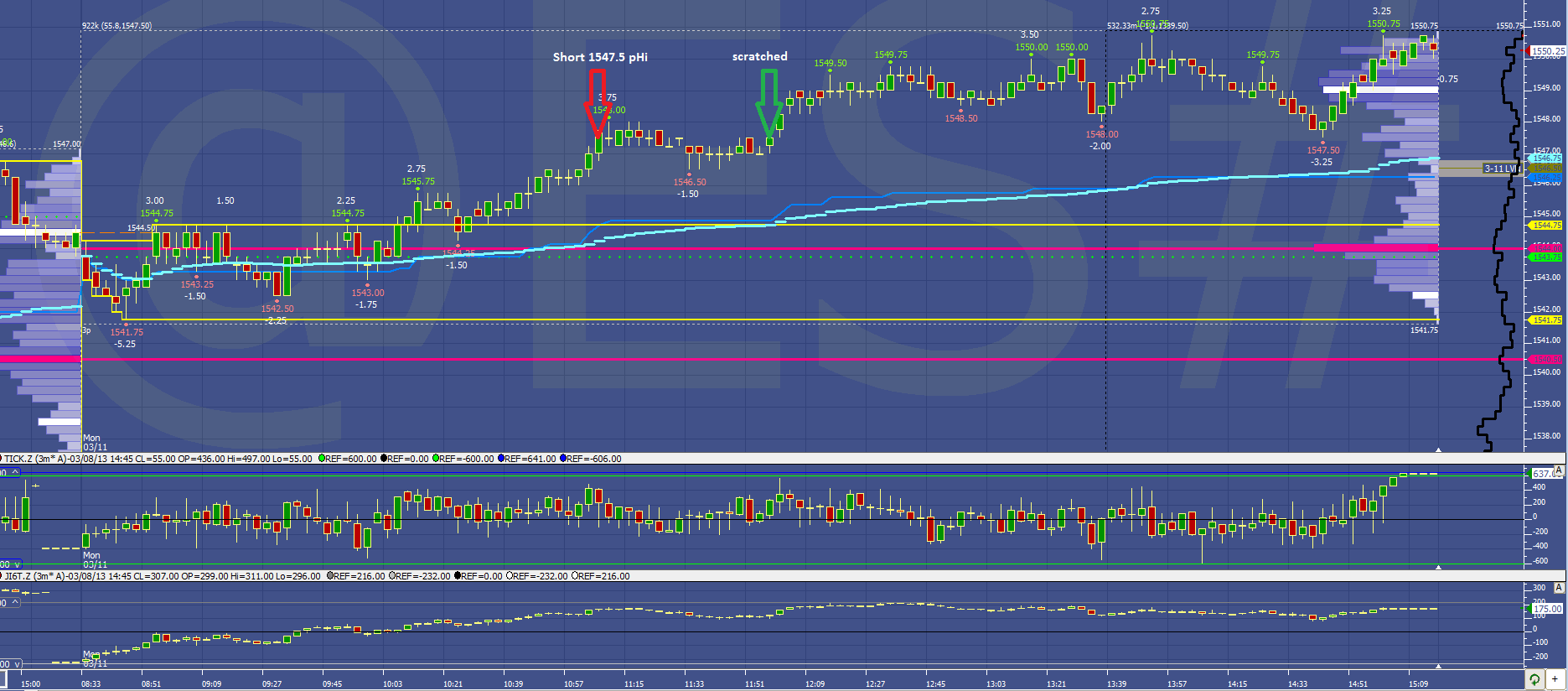The image size is (1568, 691).
Task: Click the 1544.75 swing label under 2.25
Action: (x=348, y=213)
